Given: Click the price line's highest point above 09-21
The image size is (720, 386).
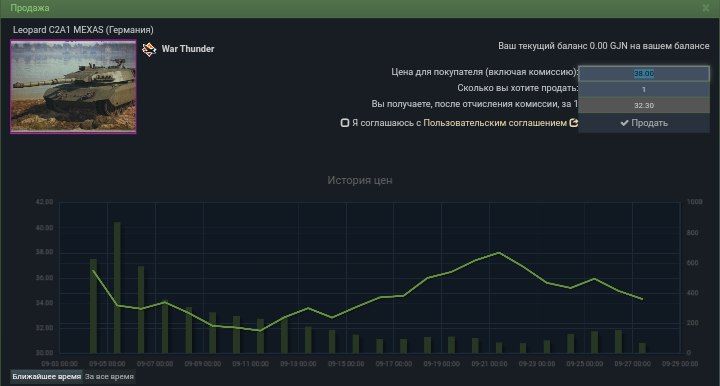Looking at the screenshot, I should 499,252.
